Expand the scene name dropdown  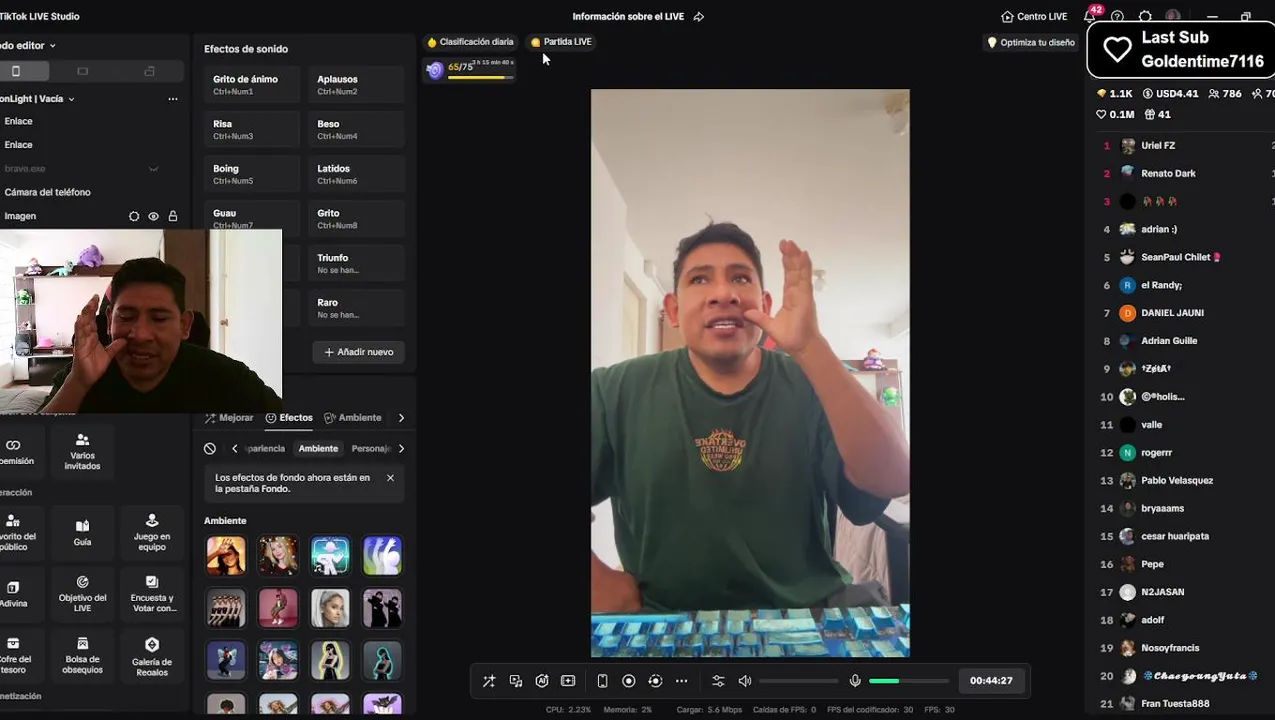point(71,99)
